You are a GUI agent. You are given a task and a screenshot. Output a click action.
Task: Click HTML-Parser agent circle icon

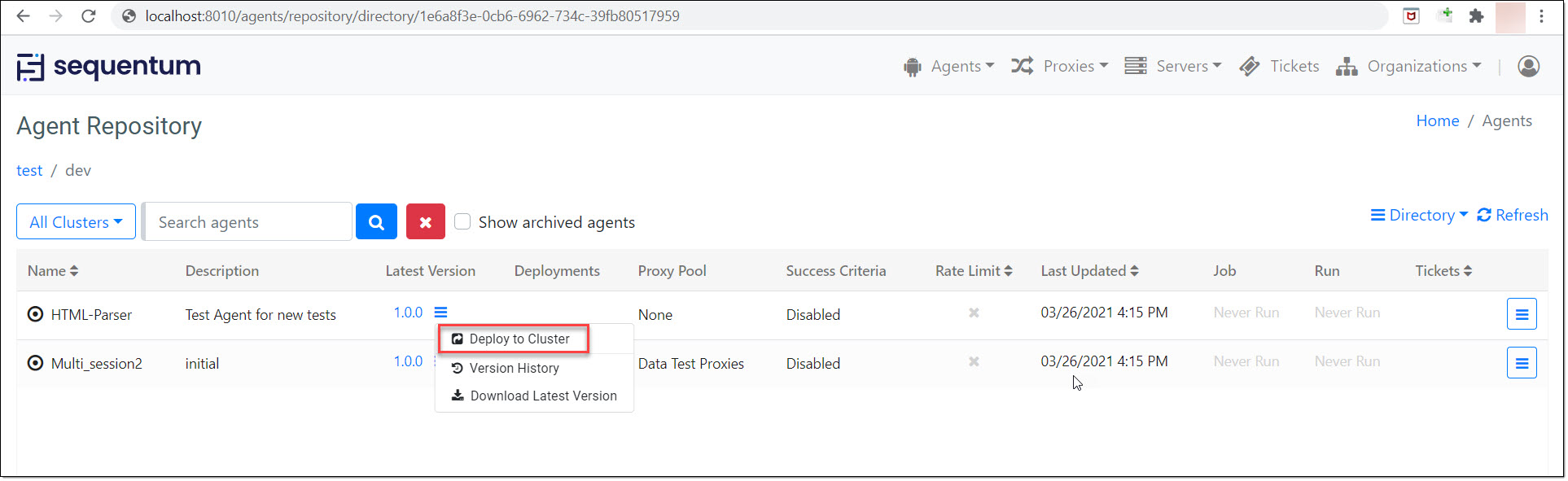(x=35, y=314)
